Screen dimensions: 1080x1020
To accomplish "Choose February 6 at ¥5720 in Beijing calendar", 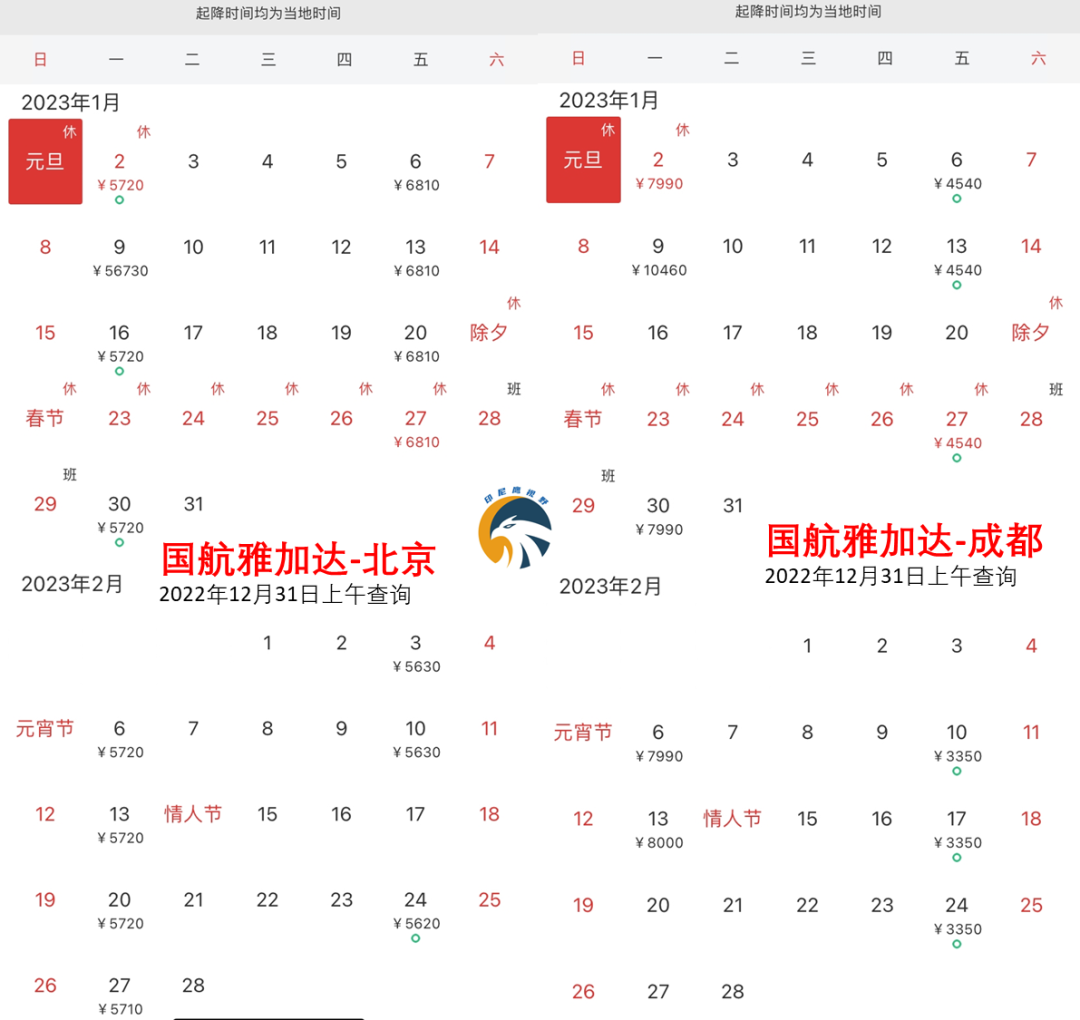I will tap(120, 738).
